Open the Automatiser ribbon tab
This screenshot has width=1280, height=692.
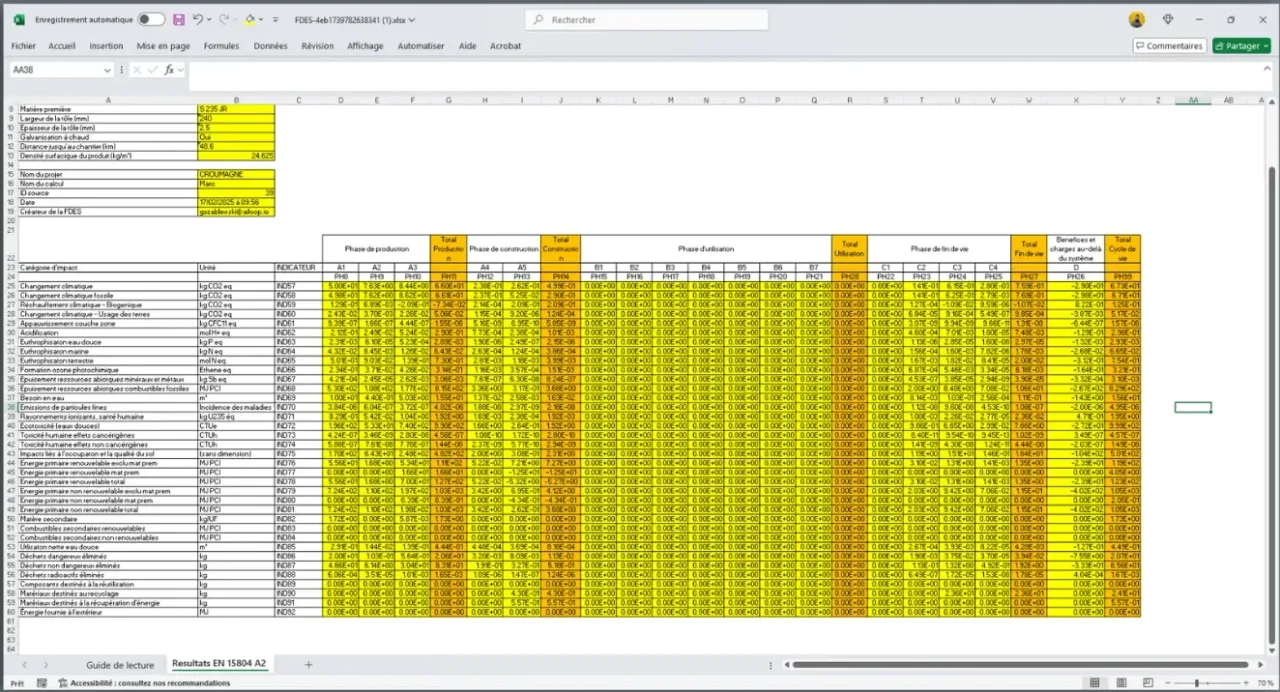pos(421,46)
